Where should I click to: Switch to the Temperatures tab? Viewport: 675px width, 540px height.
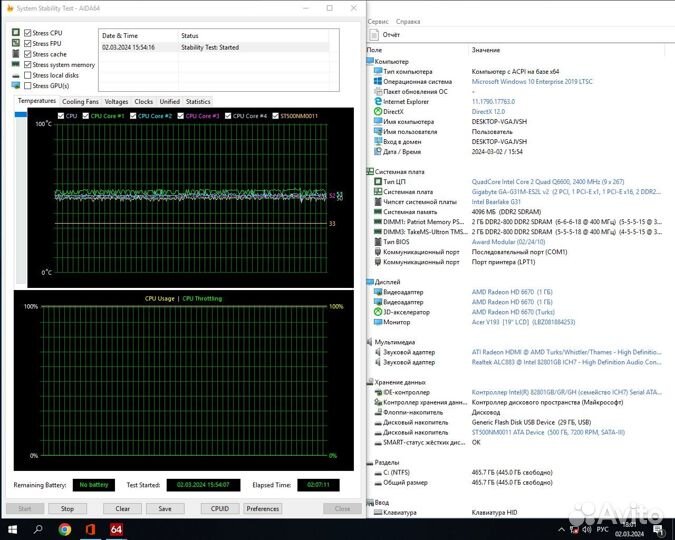point(37,101)
